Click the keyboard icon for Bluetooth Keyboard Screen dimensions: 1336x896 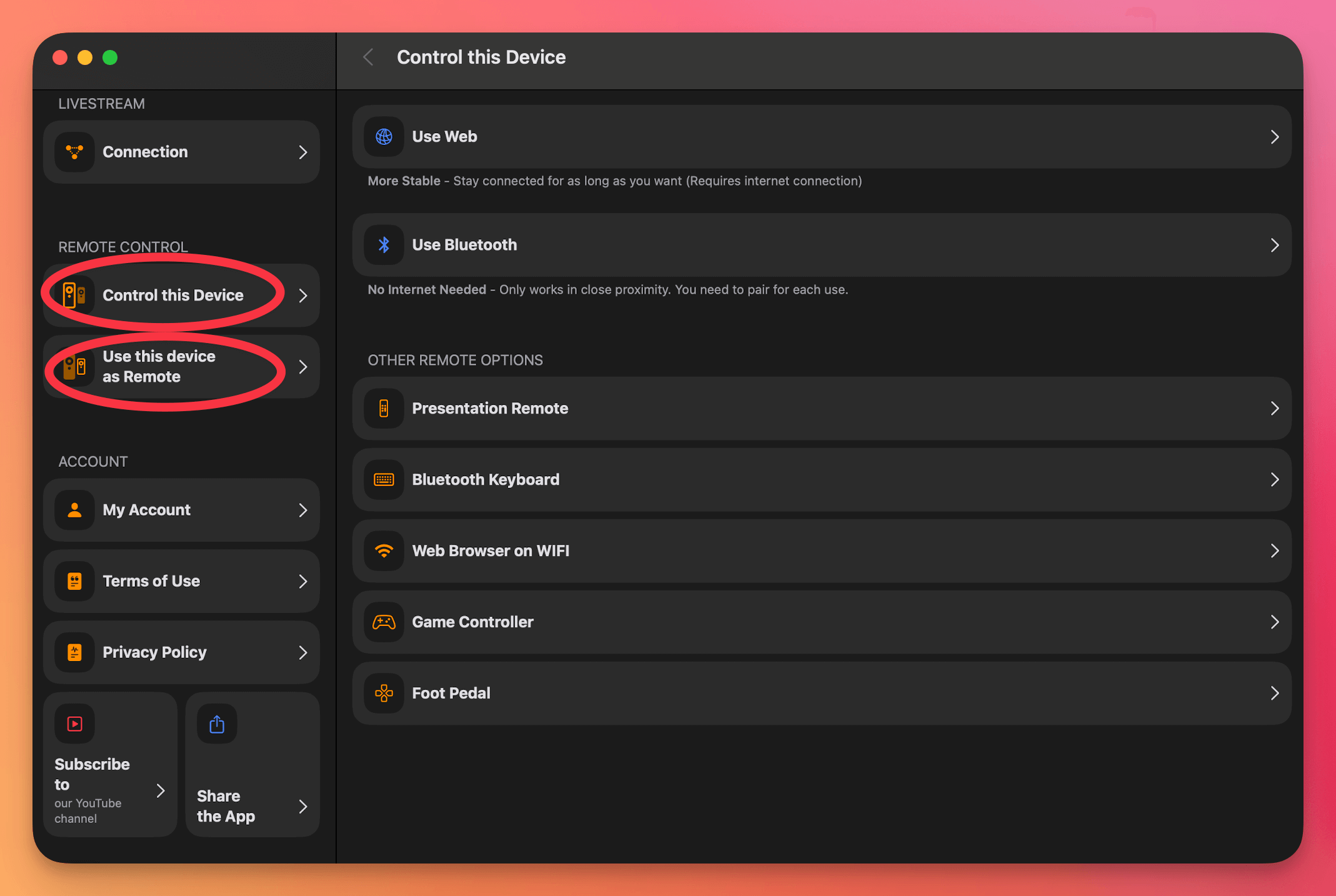click(384, 480)
